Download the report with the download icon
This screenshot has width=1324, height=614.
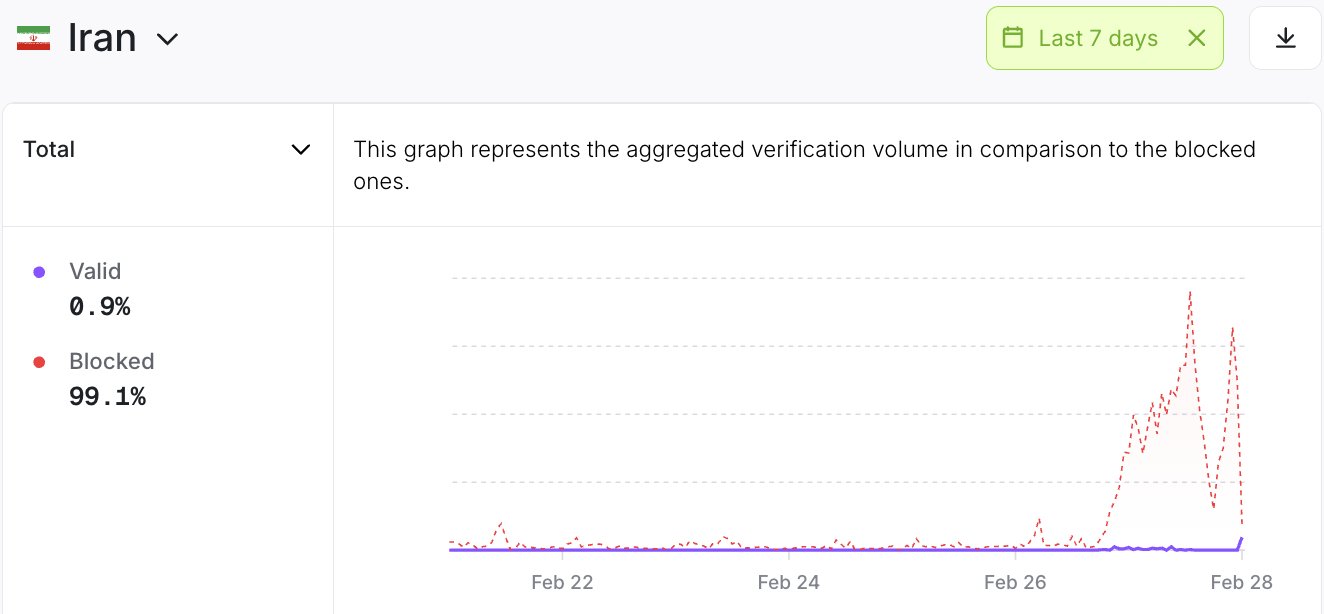coord(1285,38)
